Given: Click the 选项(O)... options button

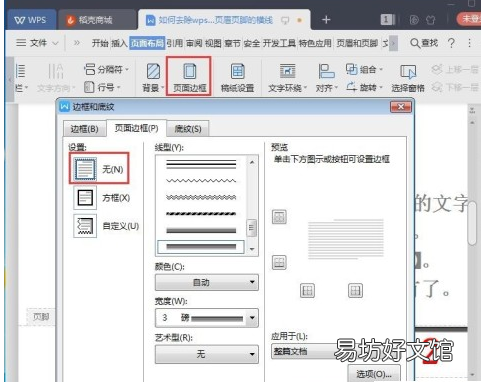Looking at the screenshot, I should point(374,374).
